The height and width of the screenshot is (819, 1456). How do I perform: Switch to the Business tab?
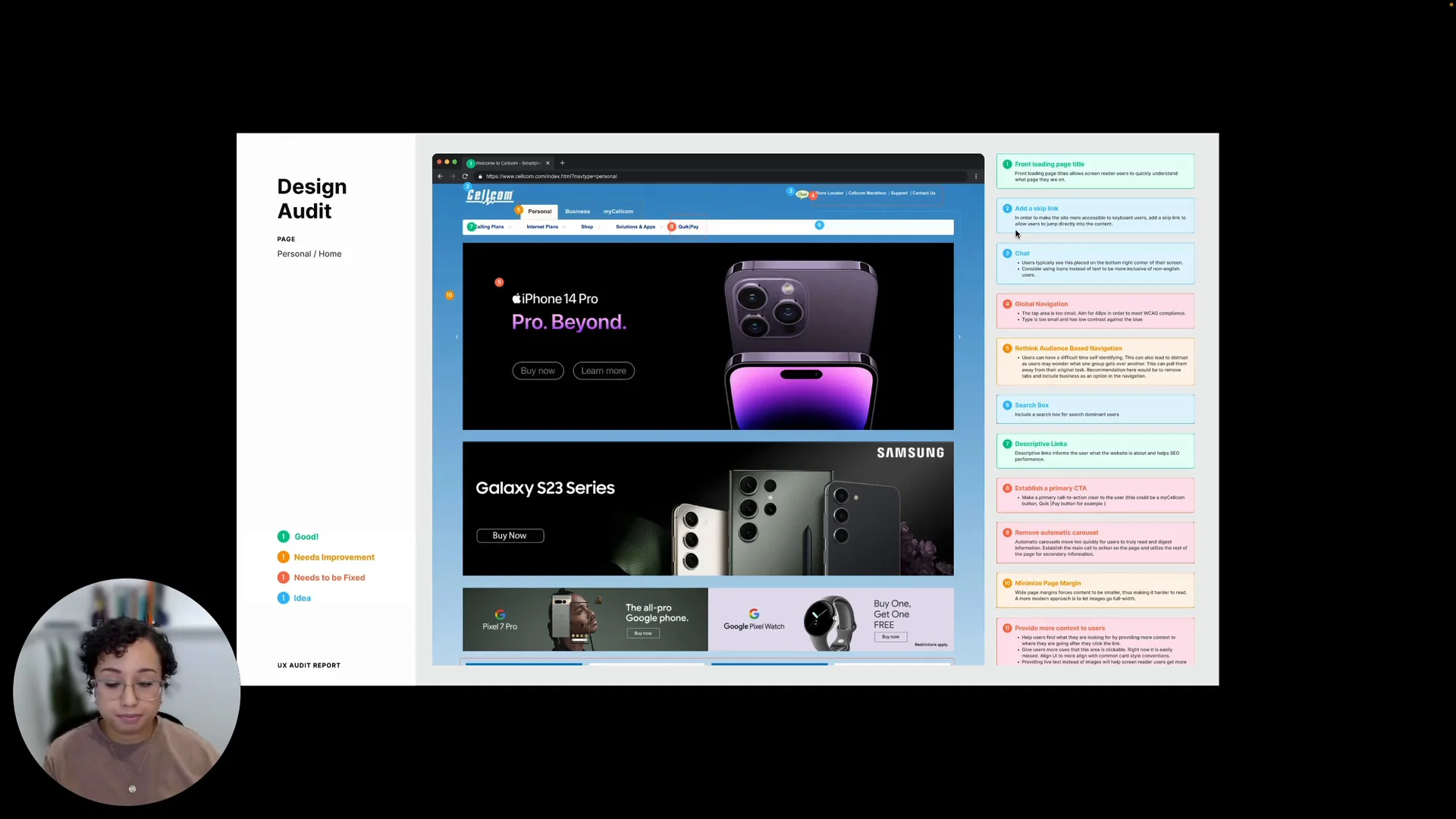[x=577, y=212]
